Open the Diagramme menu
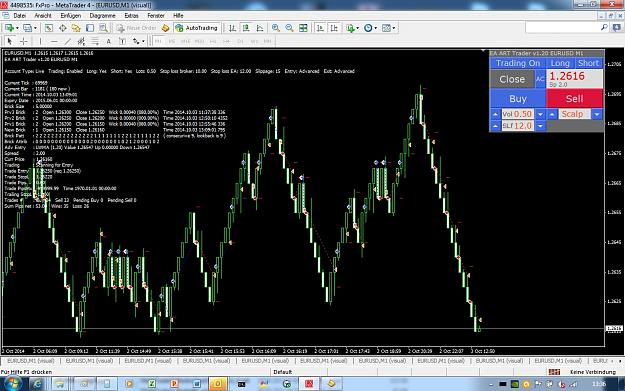 (102, 16)
